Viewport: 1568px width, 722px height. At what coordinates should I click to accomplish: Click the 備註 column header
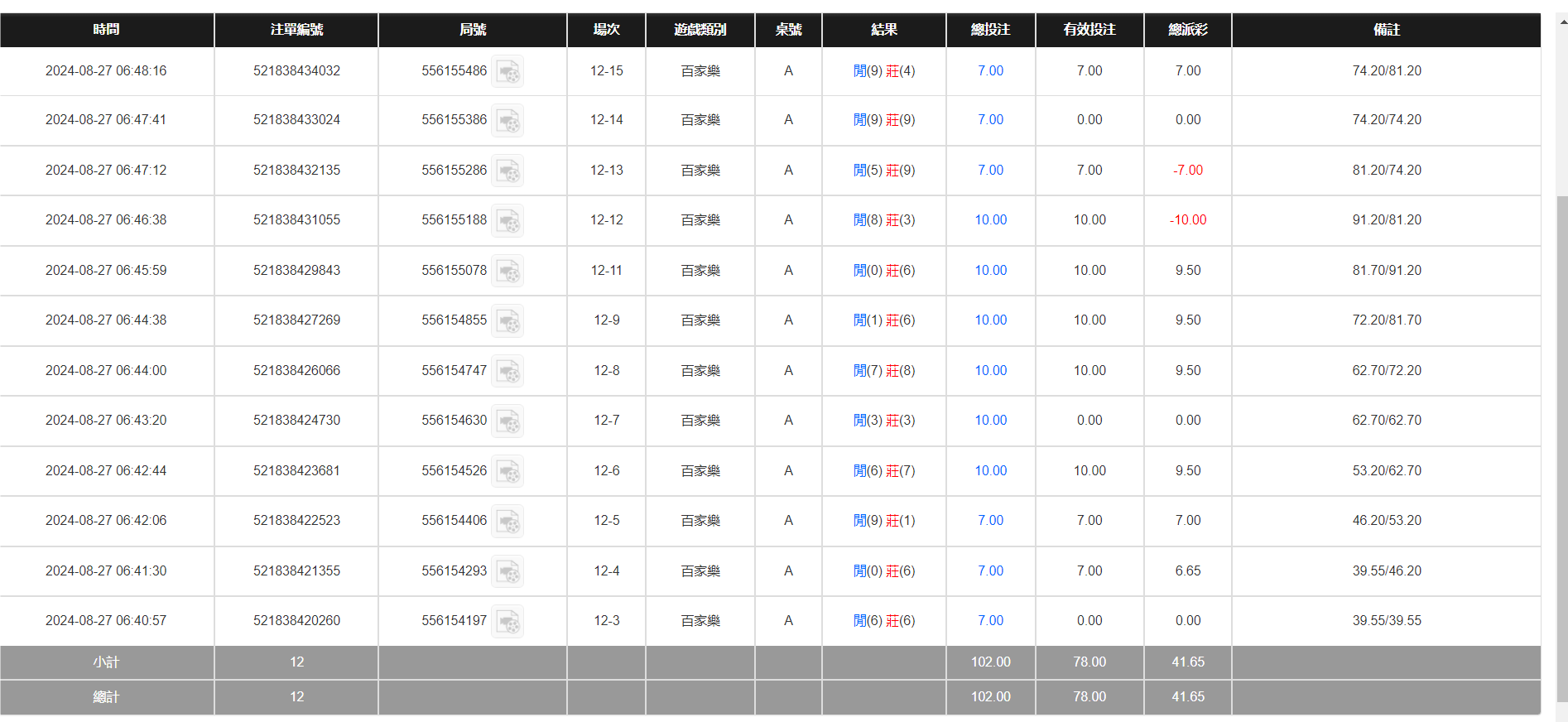point(1386,30)
